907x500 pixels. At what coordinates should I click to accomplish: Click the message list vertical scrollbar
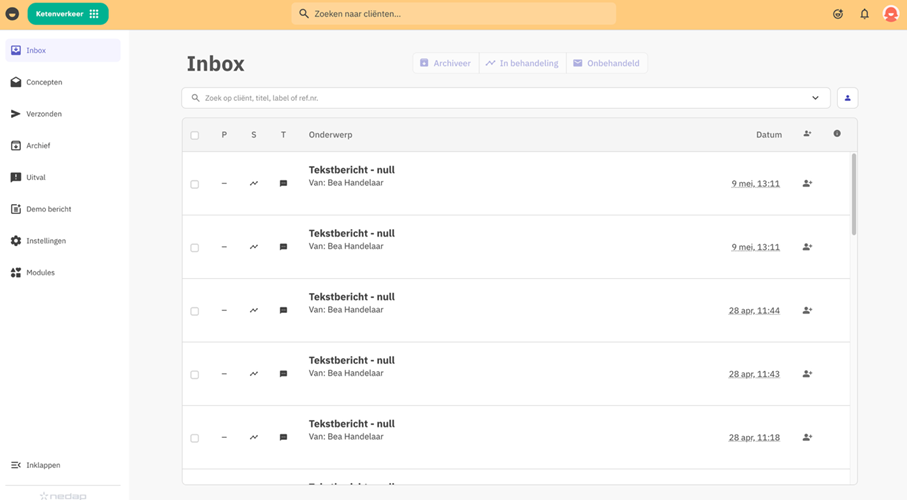tap(854, 194)
